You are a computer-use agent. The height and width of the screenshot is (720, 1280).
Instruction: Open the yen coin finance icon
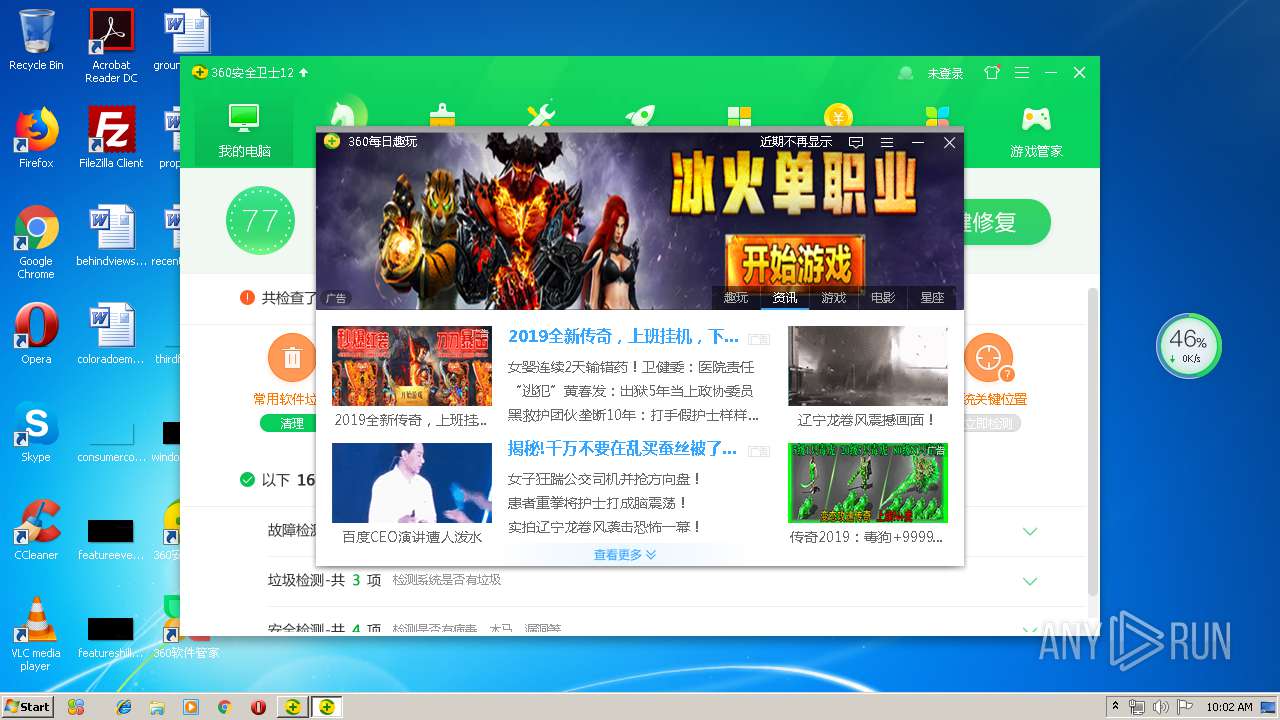[x=838, y=114]
